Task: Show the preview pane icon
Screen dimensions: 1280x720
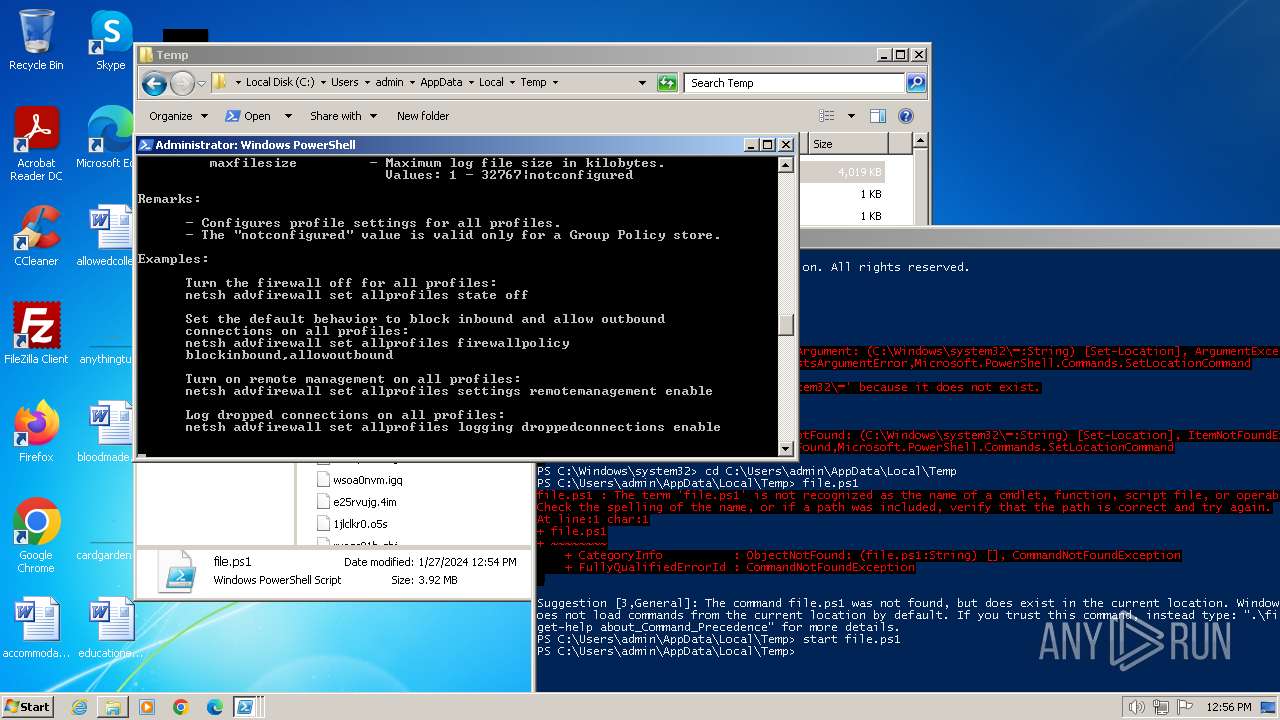Action: [878, 116]
